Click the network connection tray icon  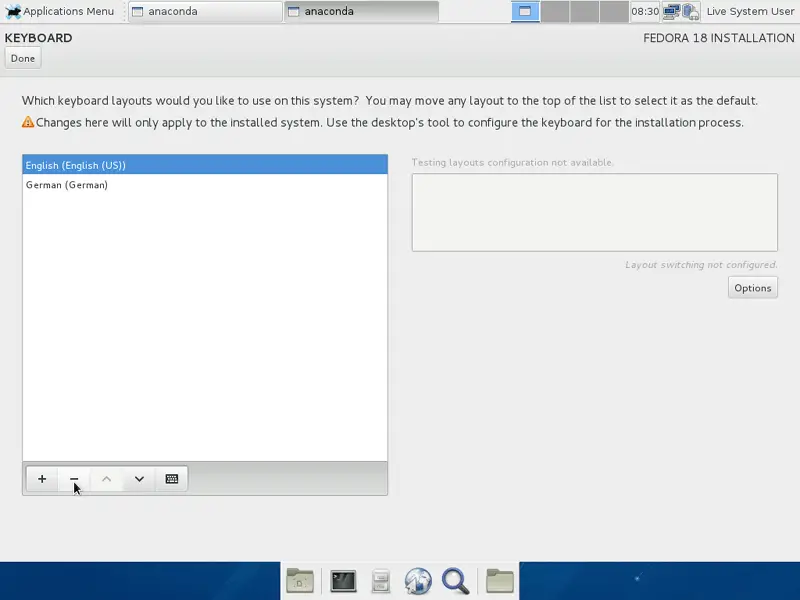pyautogui.click(x=671, y=12)
